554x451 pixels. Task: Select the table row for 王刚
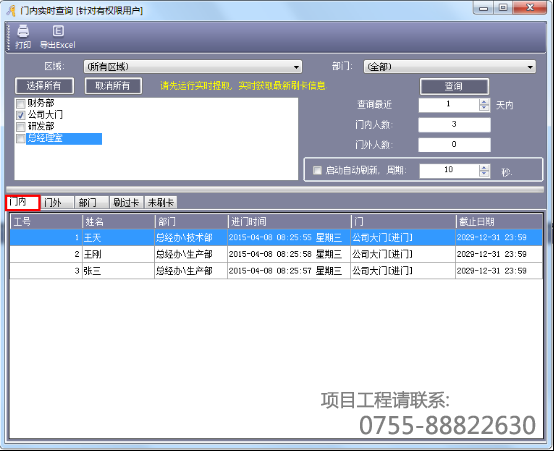click(276, 254)
